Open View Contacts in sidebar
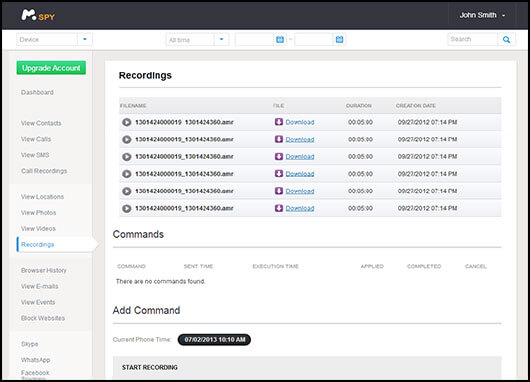The image size is (530, 382). [41, 123]
